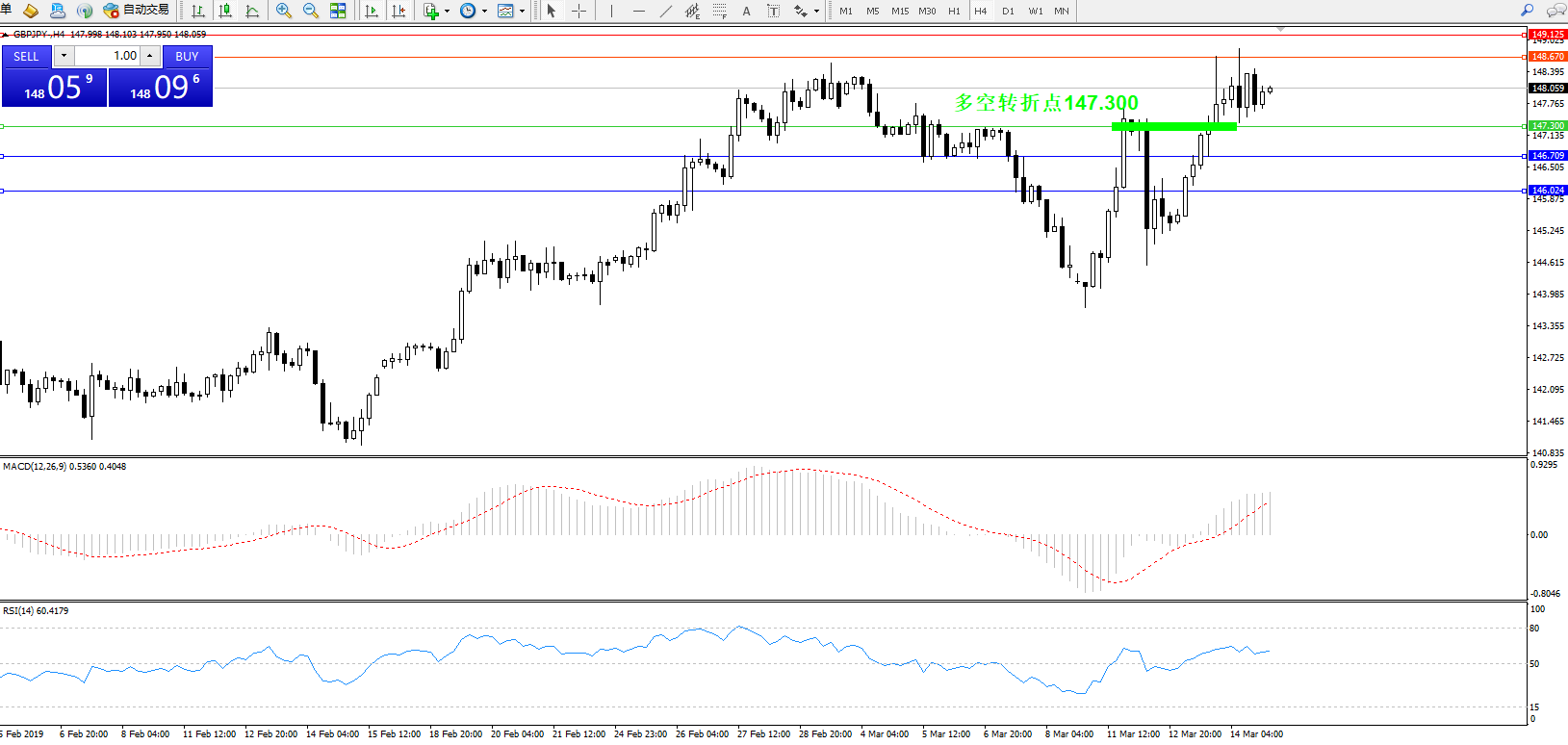Viewport: 1568px width, 745px height.
Task: Click the lot volume input field
Action: click(108, 56)
